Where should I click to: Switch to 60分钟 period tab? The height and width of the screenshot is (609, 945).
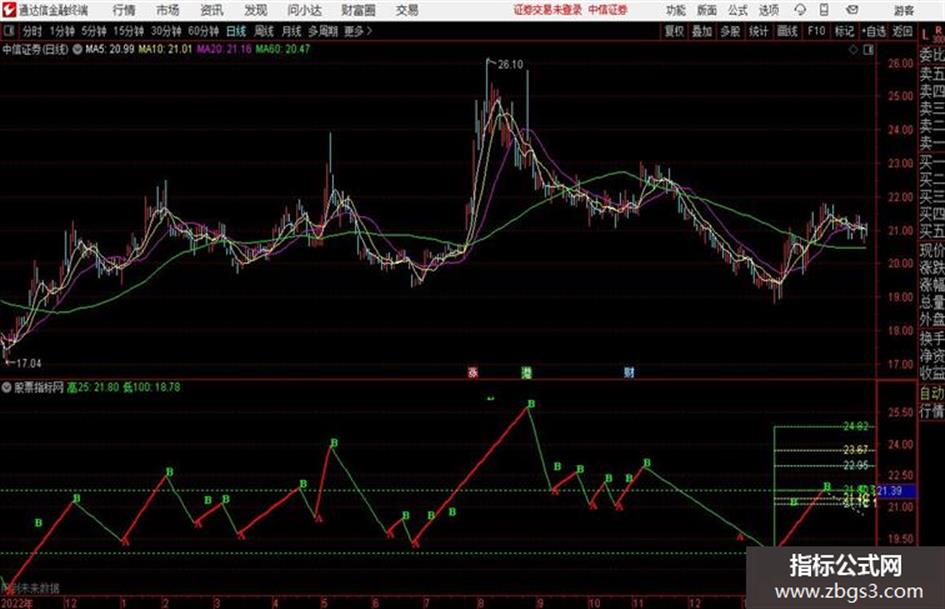(x=203, y=31)
